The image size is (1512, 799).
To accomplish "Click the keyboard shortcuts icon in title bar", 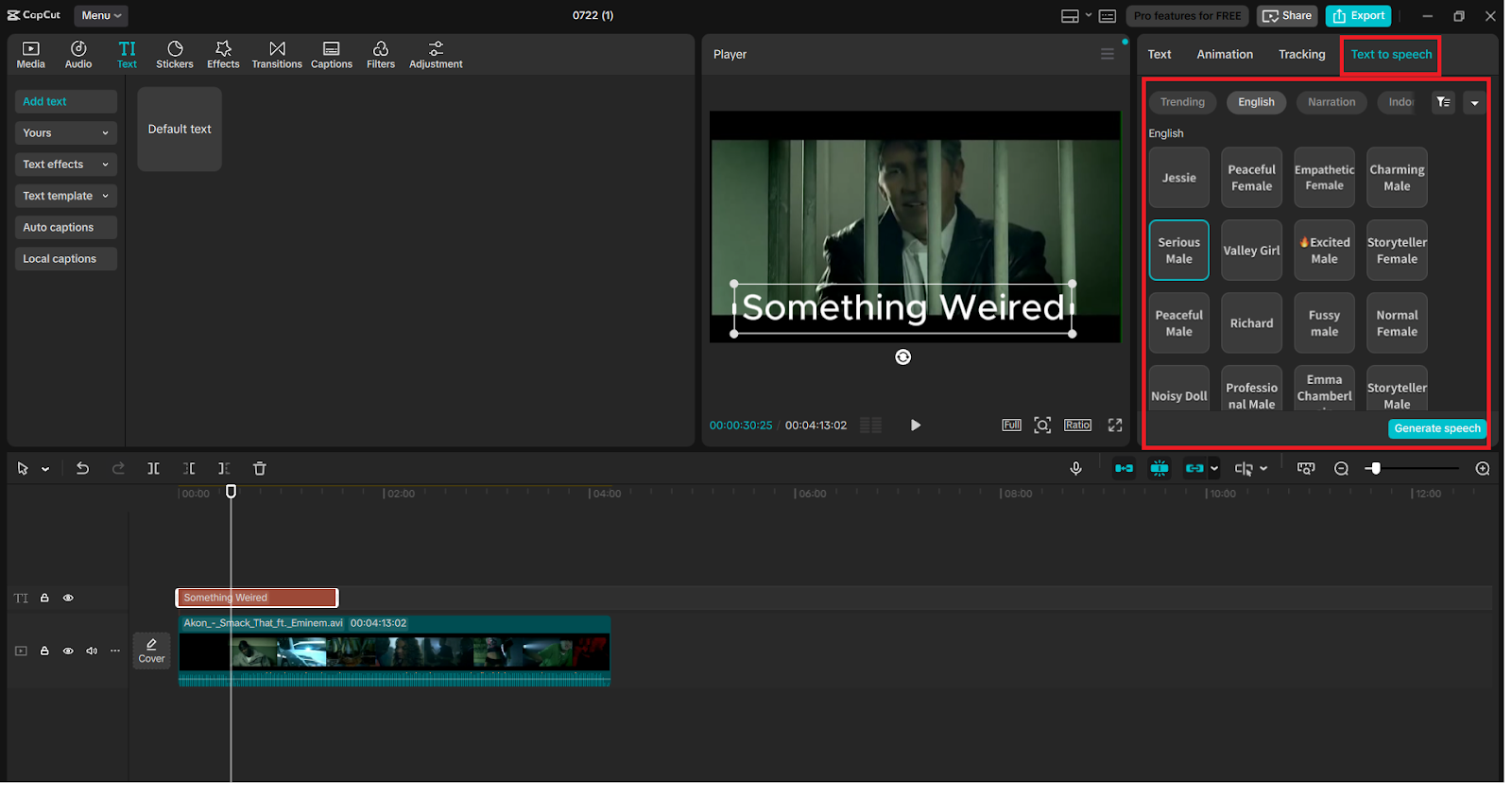I will (x=1108, y=16).
